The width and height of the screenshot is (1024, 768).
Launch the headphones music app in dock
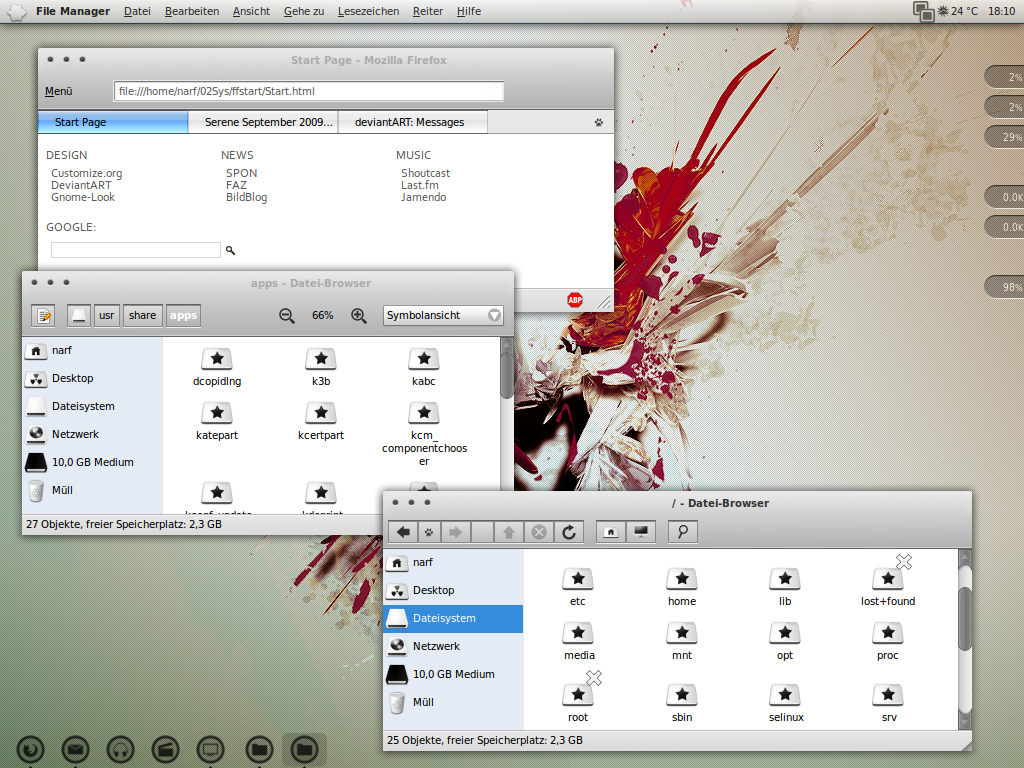[121, 748]
